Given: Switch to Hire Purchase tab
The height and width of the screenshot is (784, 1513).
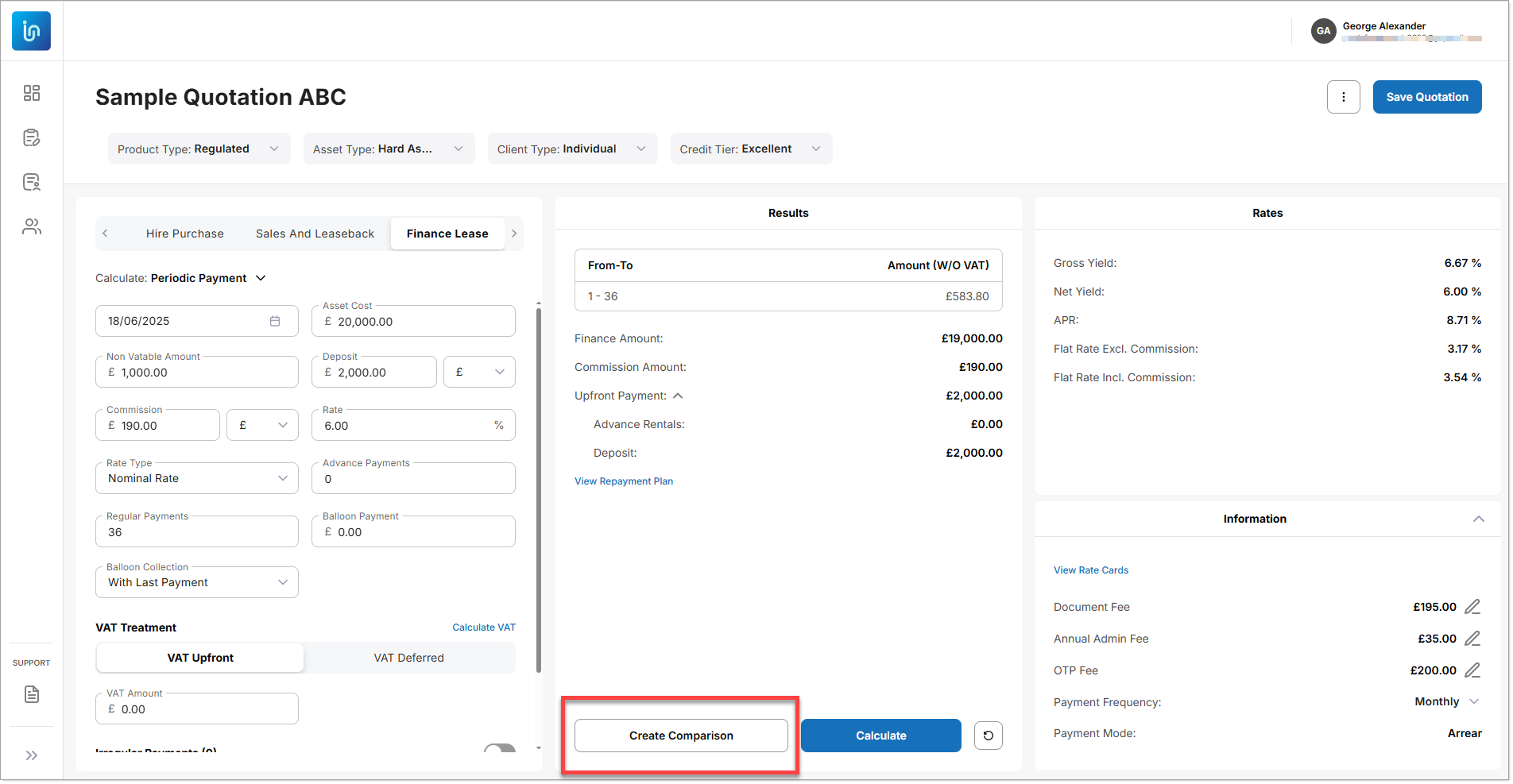Looking at the screenshot, I should [185, 234].
